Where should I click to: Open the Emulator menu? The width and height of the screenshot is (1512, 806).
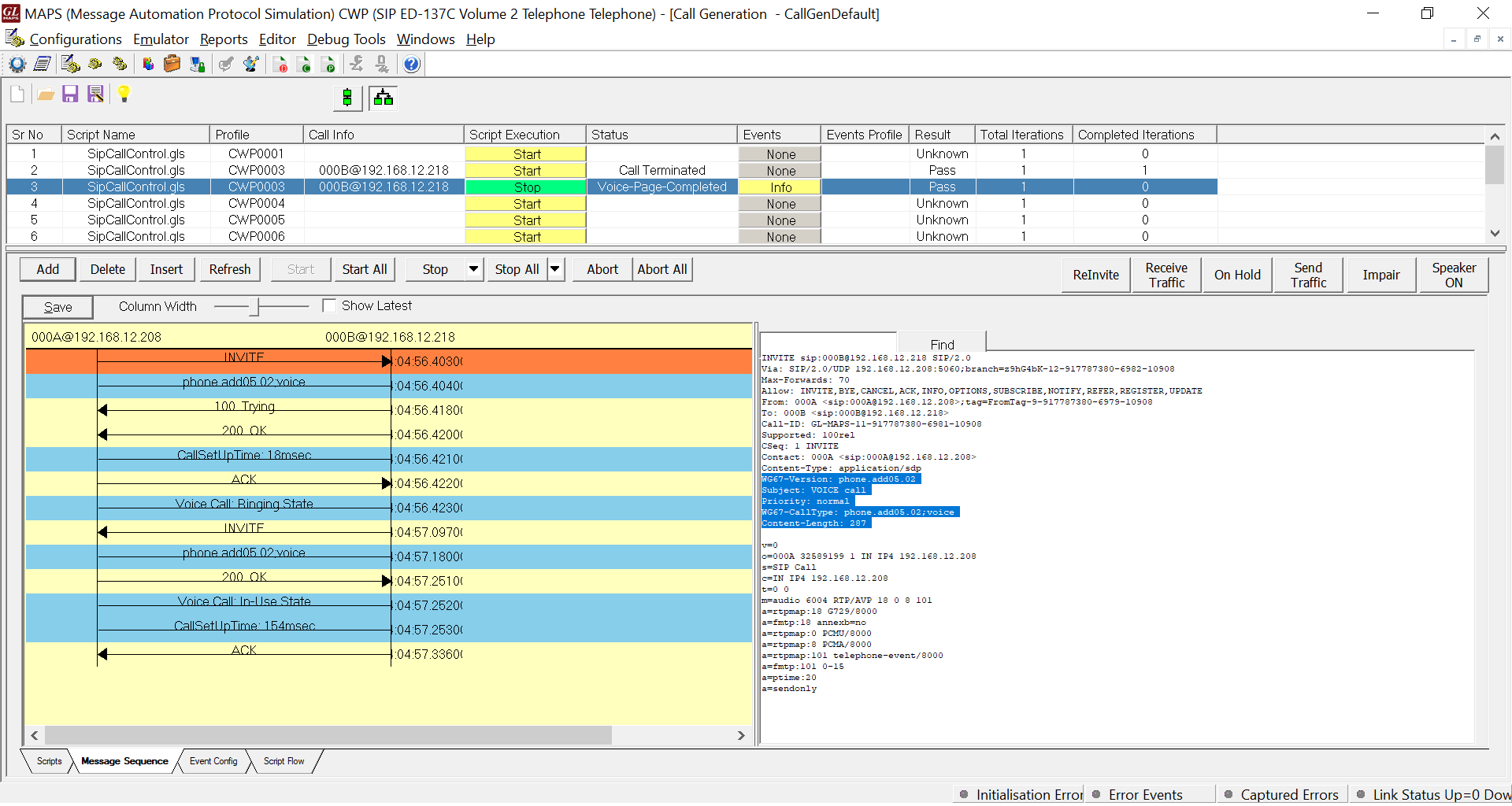161,39
